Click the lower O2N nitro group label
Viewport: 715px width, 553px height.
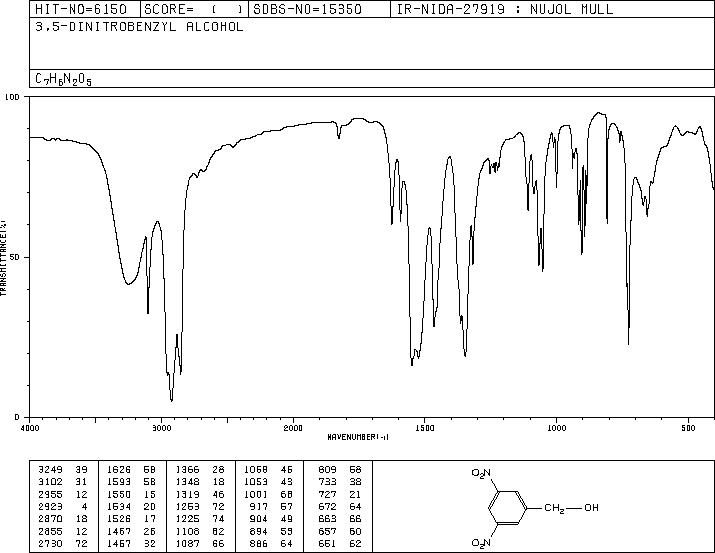click(481, 543)
